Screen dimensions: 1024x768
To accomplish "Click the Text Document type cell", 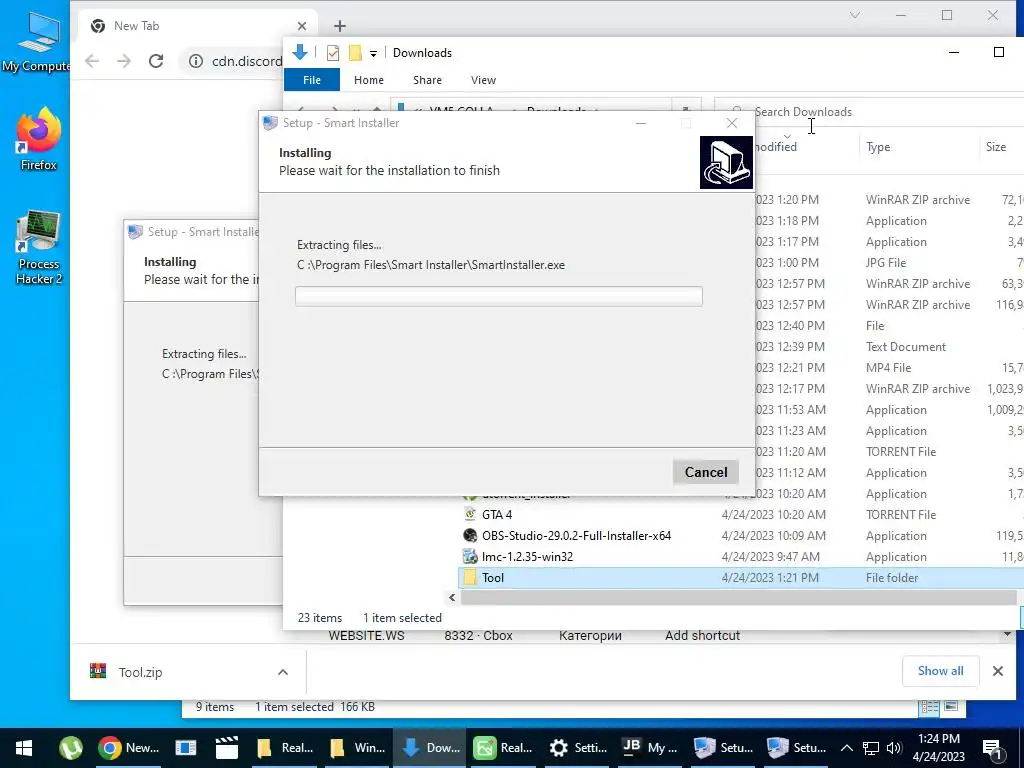I will 906,347.
